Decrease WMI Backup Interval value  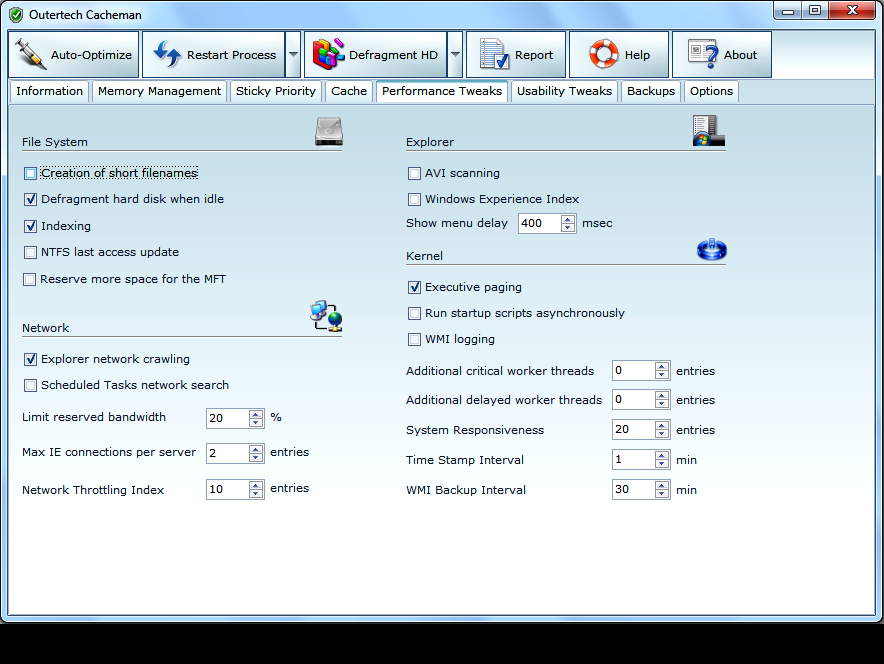tap(662, 494)
